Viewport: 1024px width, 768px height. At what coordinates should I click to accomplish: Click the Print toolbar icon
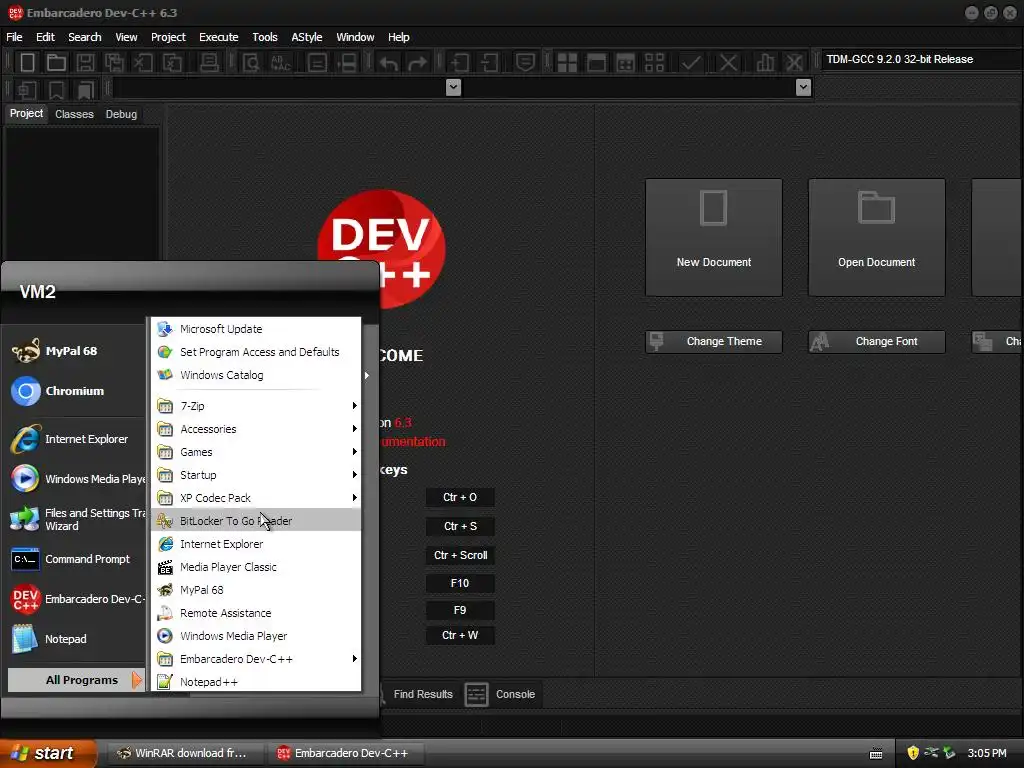tap(209, 63)
